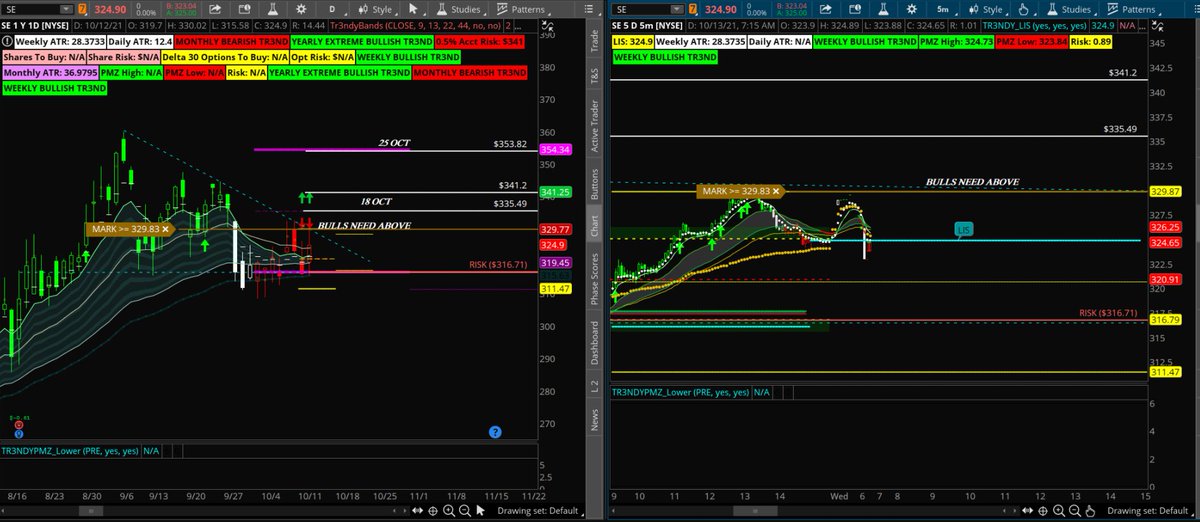Click the orange 7 badge on the left chart
This screenshot has width=1200, height=522.
click(82, 9)
